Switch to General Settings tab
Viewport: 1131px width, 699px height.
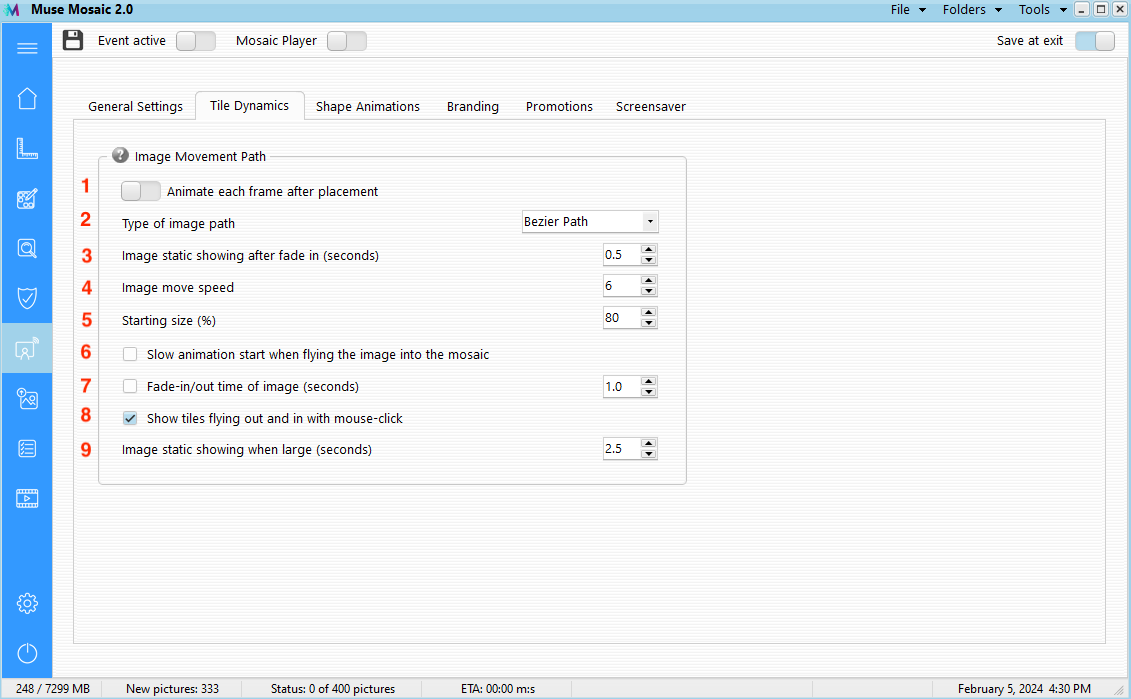[x=136, y=107]
